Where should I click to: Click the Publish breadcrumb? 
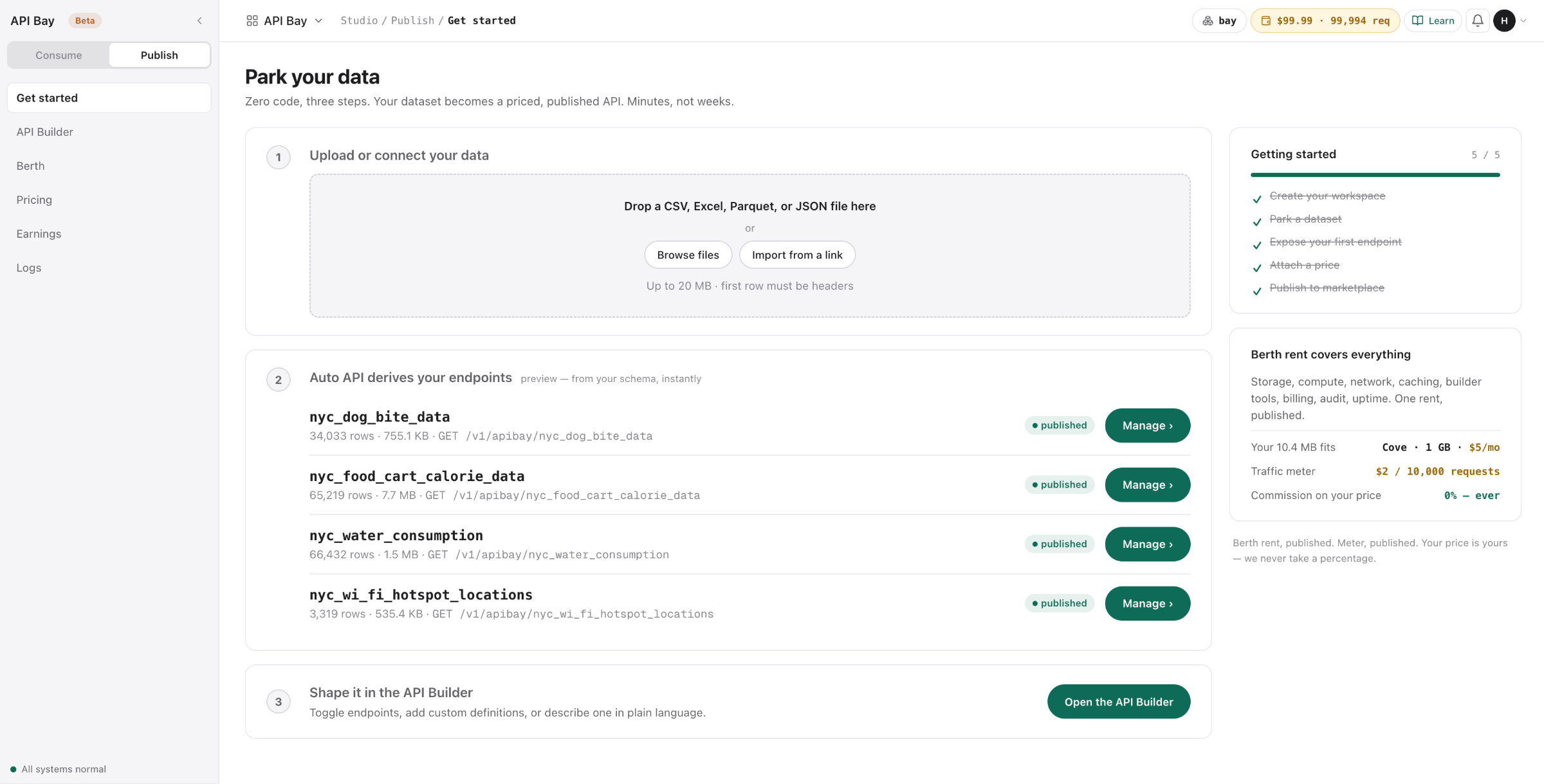click(x=412, y=21)
